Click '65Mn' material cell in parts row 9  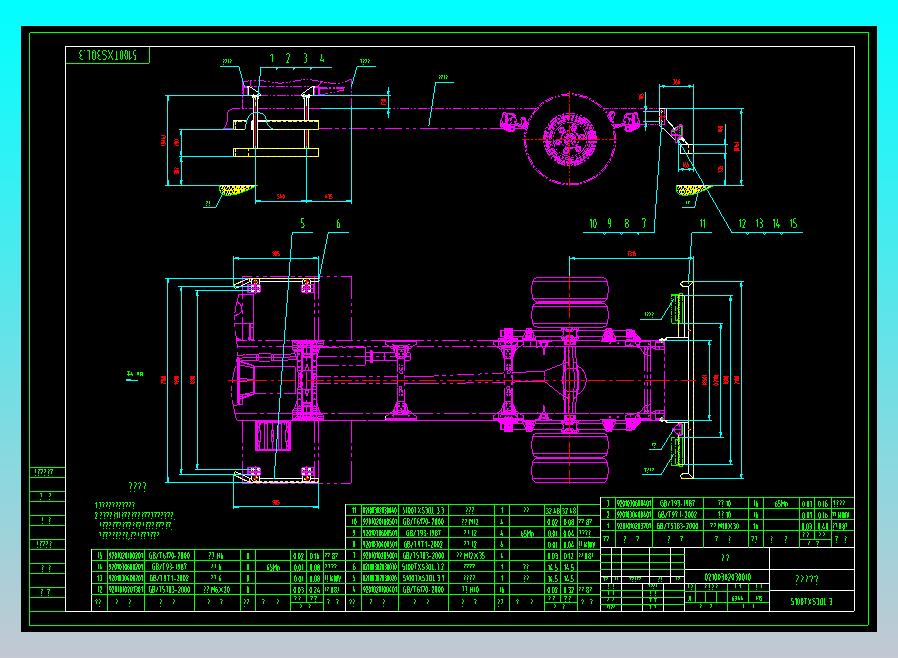(x=528, y=533)
